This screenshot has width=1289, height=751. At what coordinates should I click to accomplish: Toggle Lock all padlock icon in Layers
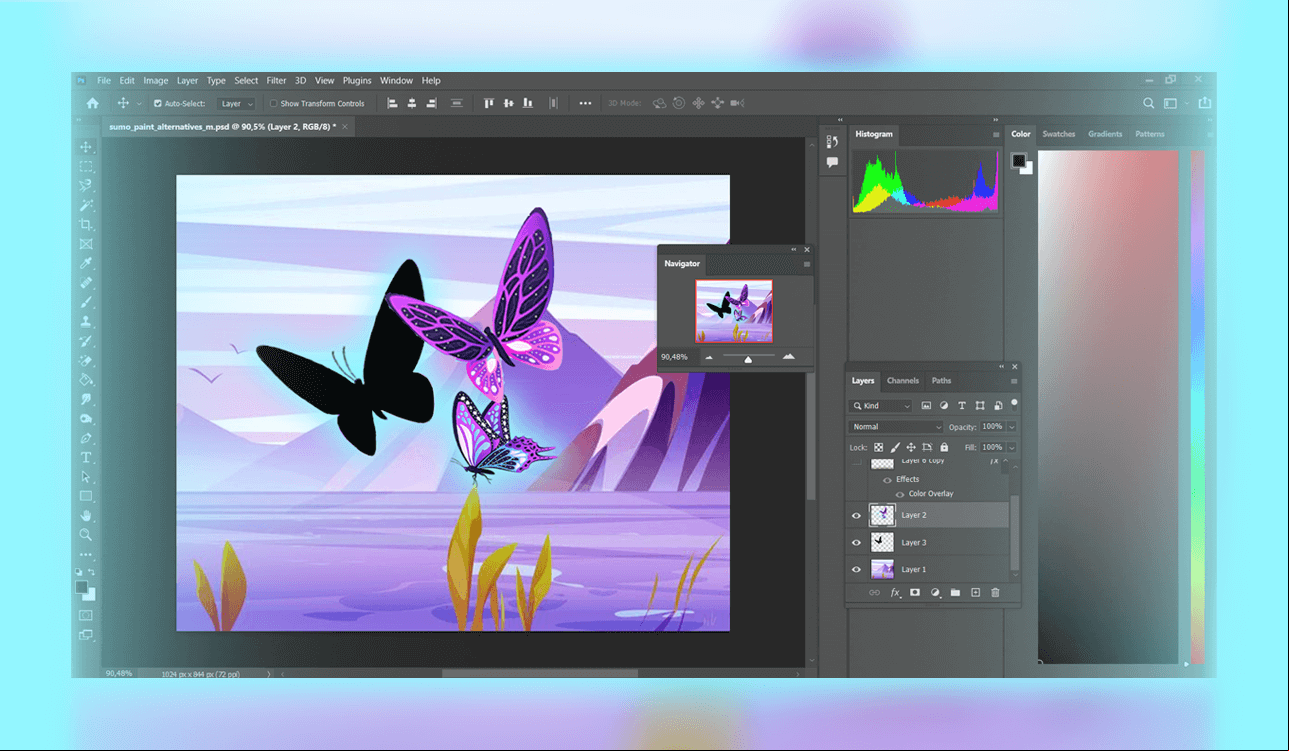(944, 447)
